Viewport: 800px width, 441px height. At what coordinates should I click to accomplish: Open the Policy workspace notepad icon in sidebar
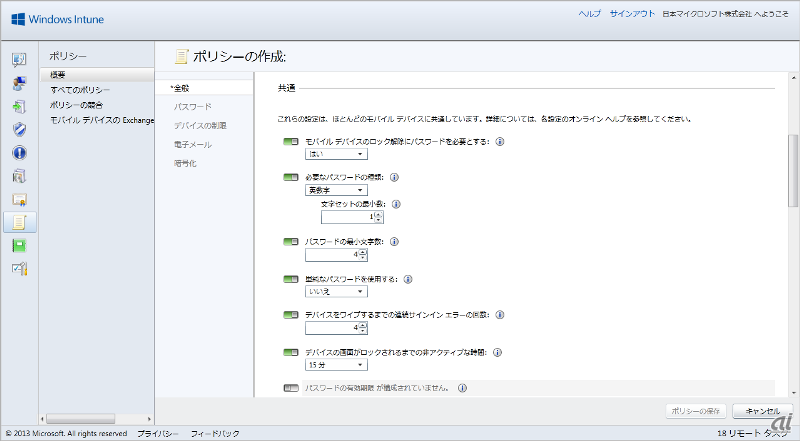pyautogui.click(x=20, y=222)
